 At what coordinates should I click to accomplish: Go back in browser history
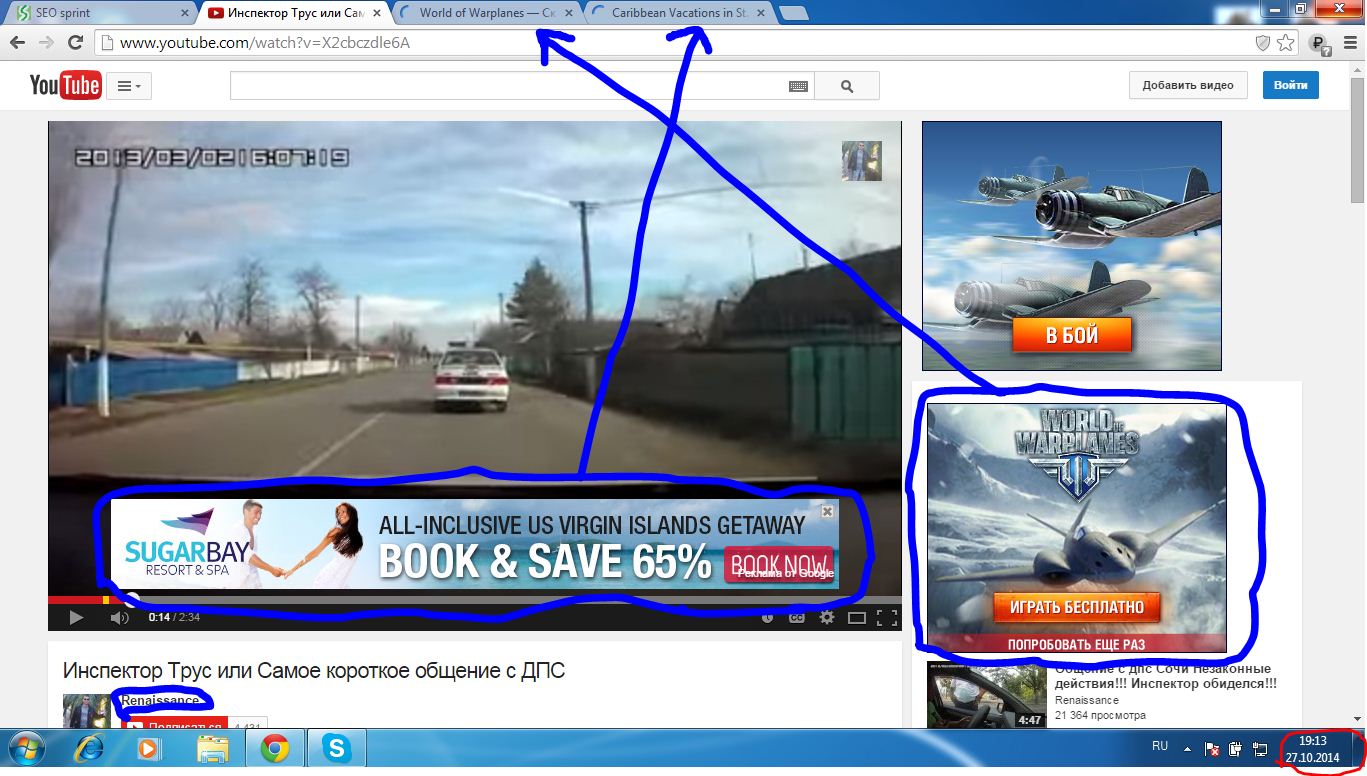pyautogui.click(x=17, y=43)
